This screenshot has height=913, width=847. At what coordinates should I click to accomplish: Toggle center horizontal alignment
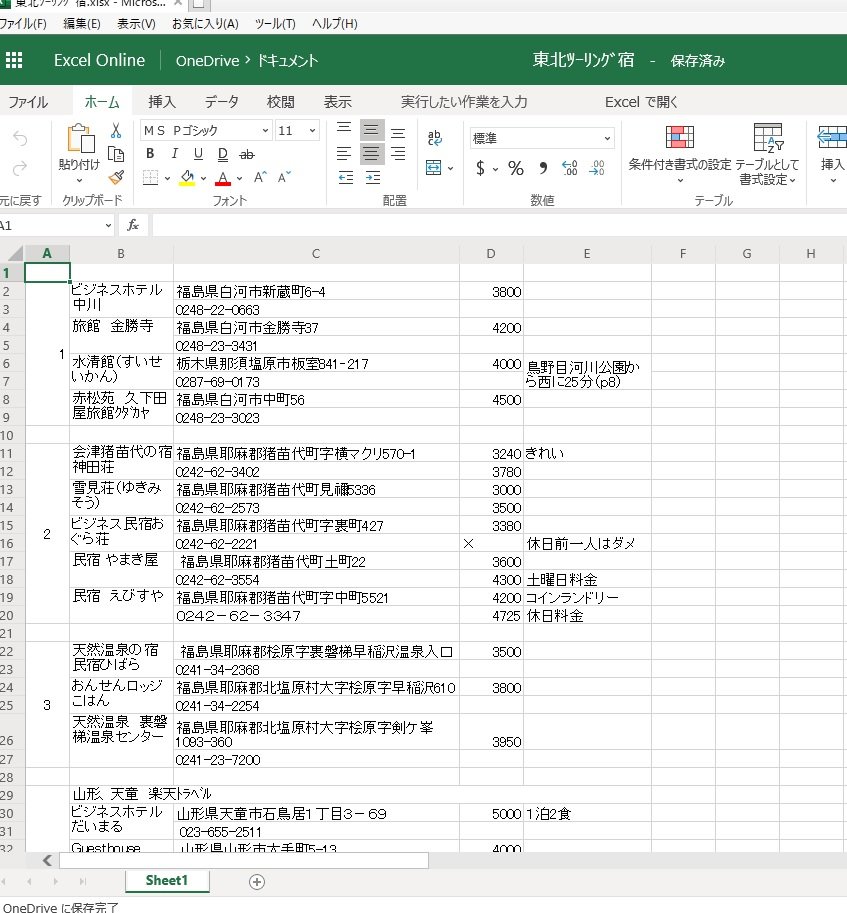371,154
